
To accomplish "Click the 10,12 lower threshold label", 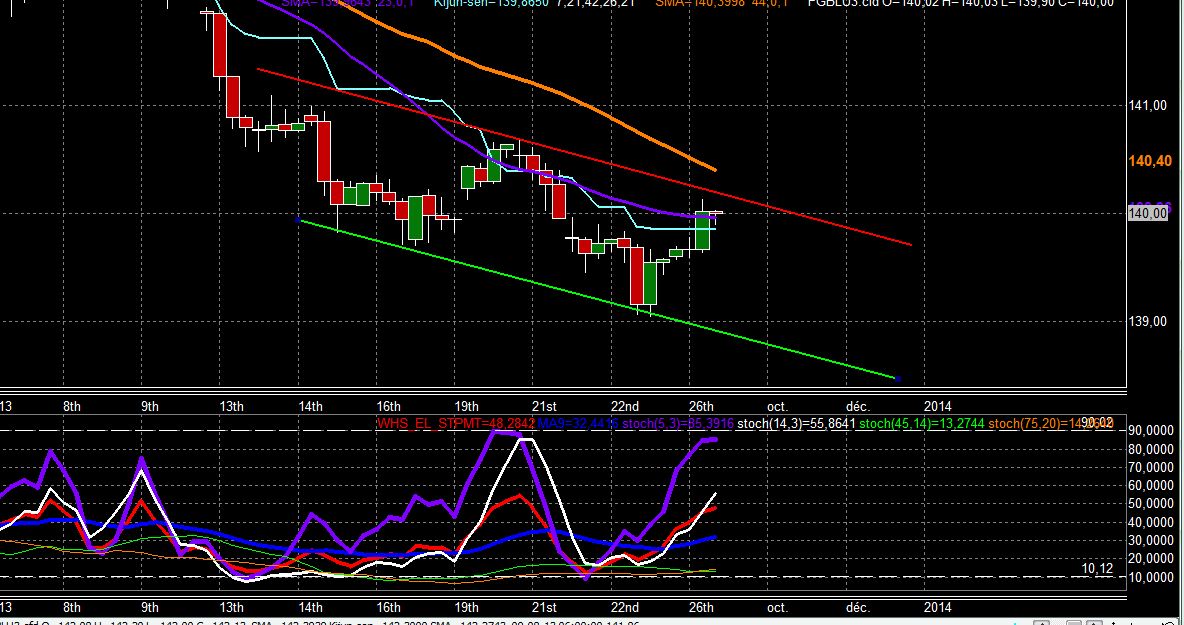I will [x=1097, y=568].
